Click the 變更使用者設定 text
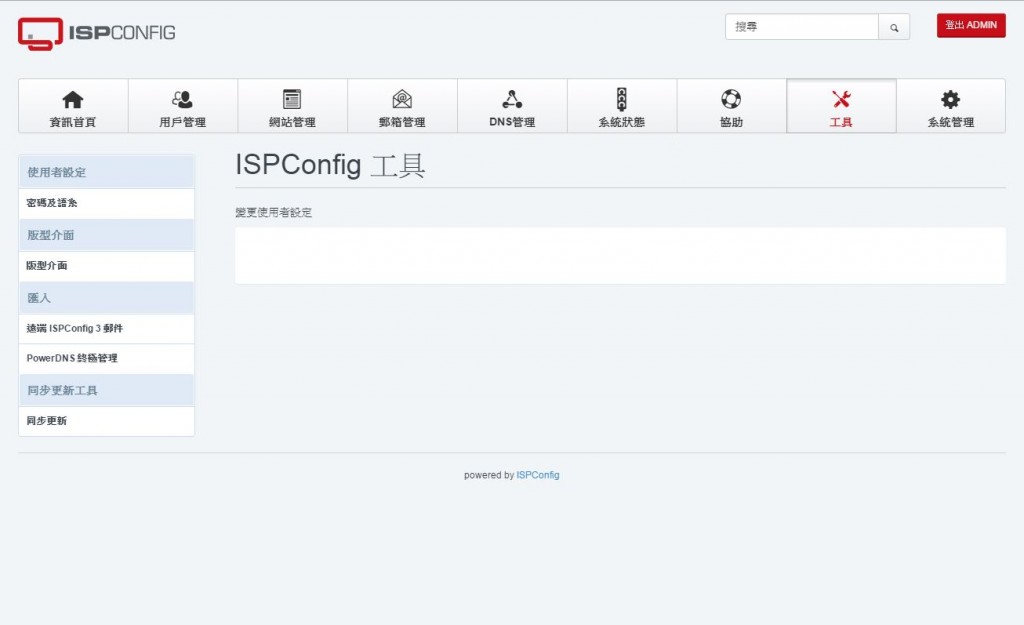 click(274, 212)
